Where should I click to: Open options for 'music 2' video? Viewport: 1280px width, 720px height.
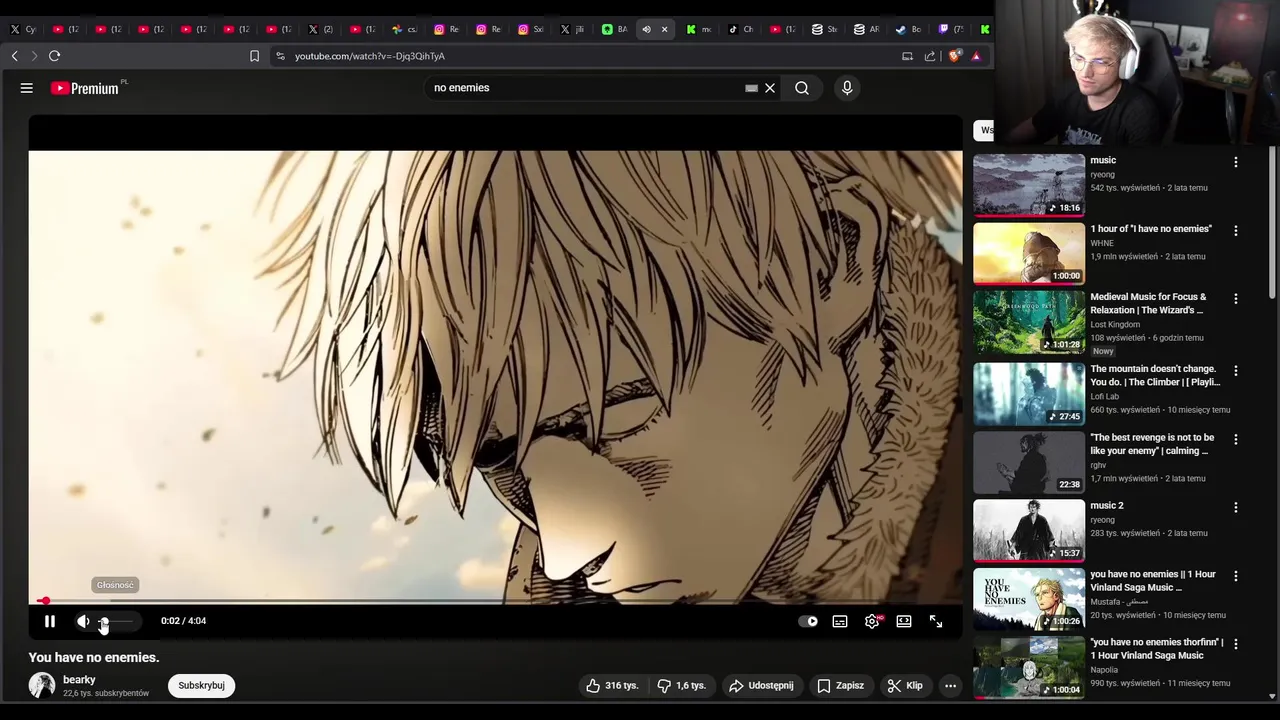1235,508
